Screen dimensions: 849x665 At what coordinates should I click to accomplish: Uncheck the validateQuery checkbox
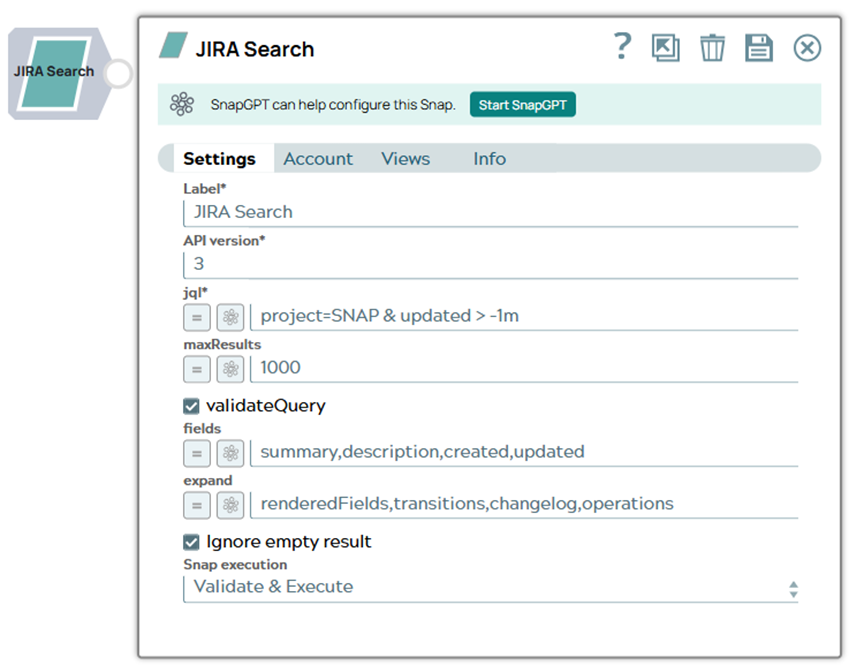(x=191, y=406)
